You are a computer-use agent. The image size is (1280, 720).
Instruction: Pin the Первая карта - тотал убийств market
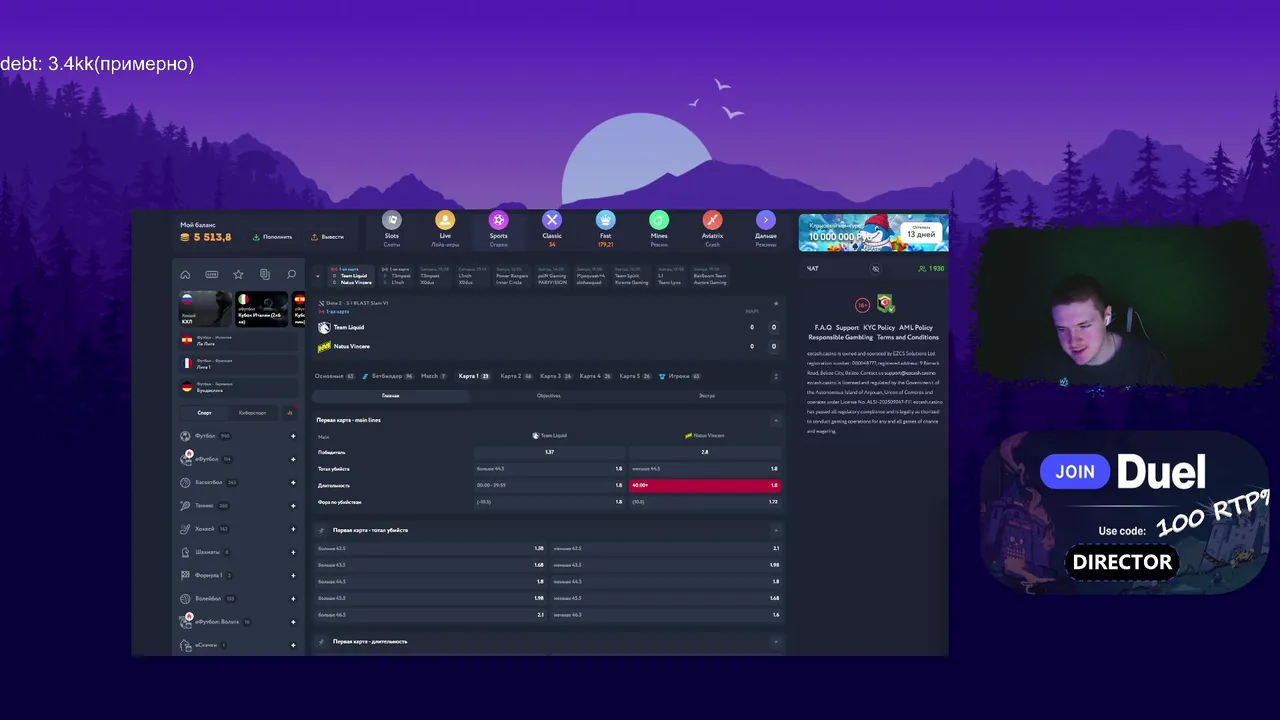[321, 530]
